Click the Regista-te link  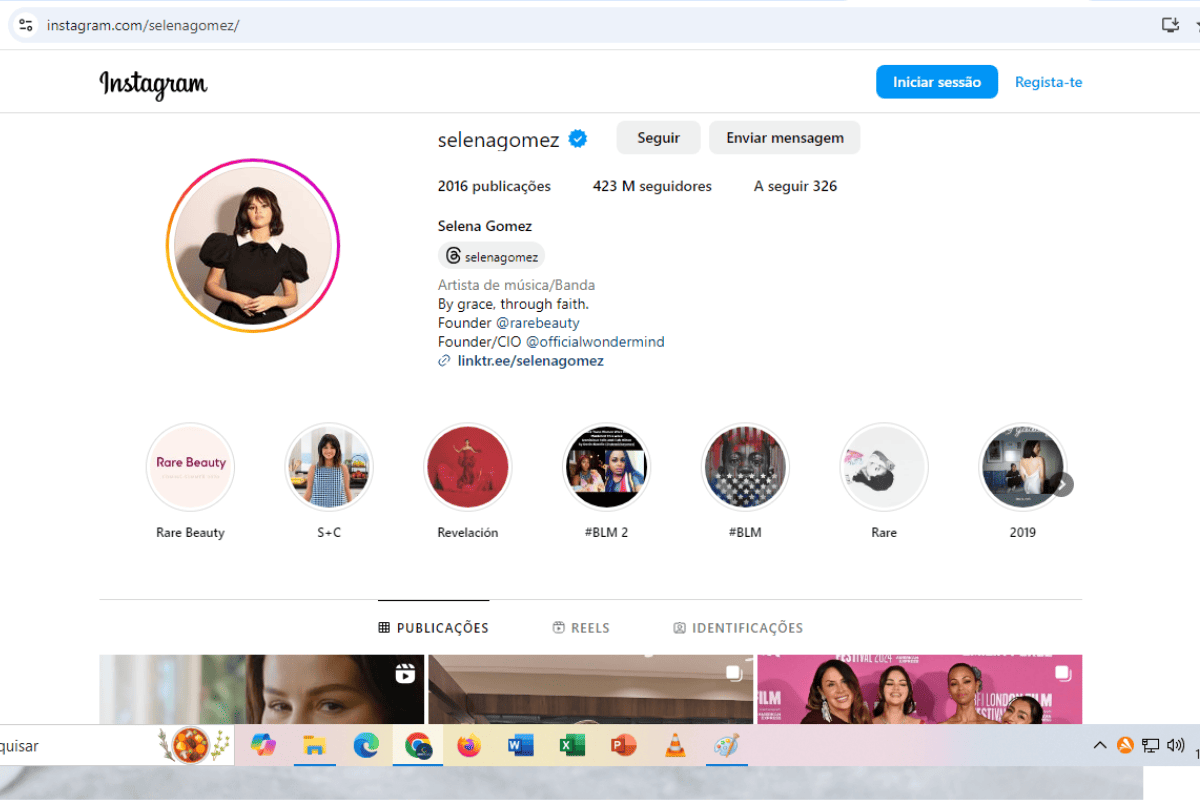coord(1048,82)
